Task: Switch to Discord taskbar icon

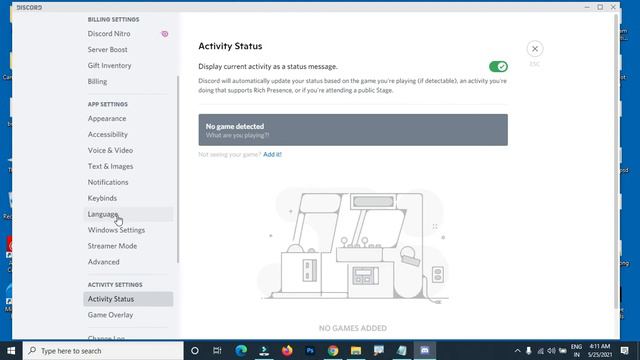Action: click(425, 351)
